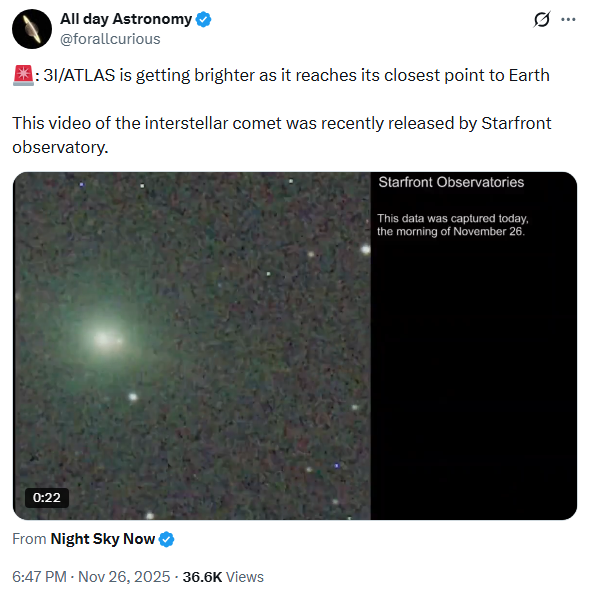This screenshot has height=595, width=591.
Task: Open the Night Sky Now source link
Action: (102, 539)
